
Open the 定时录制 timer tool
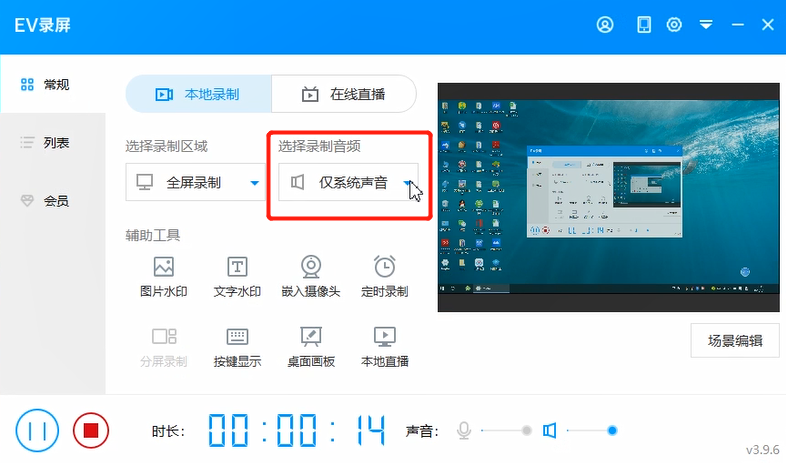[384, 277]
